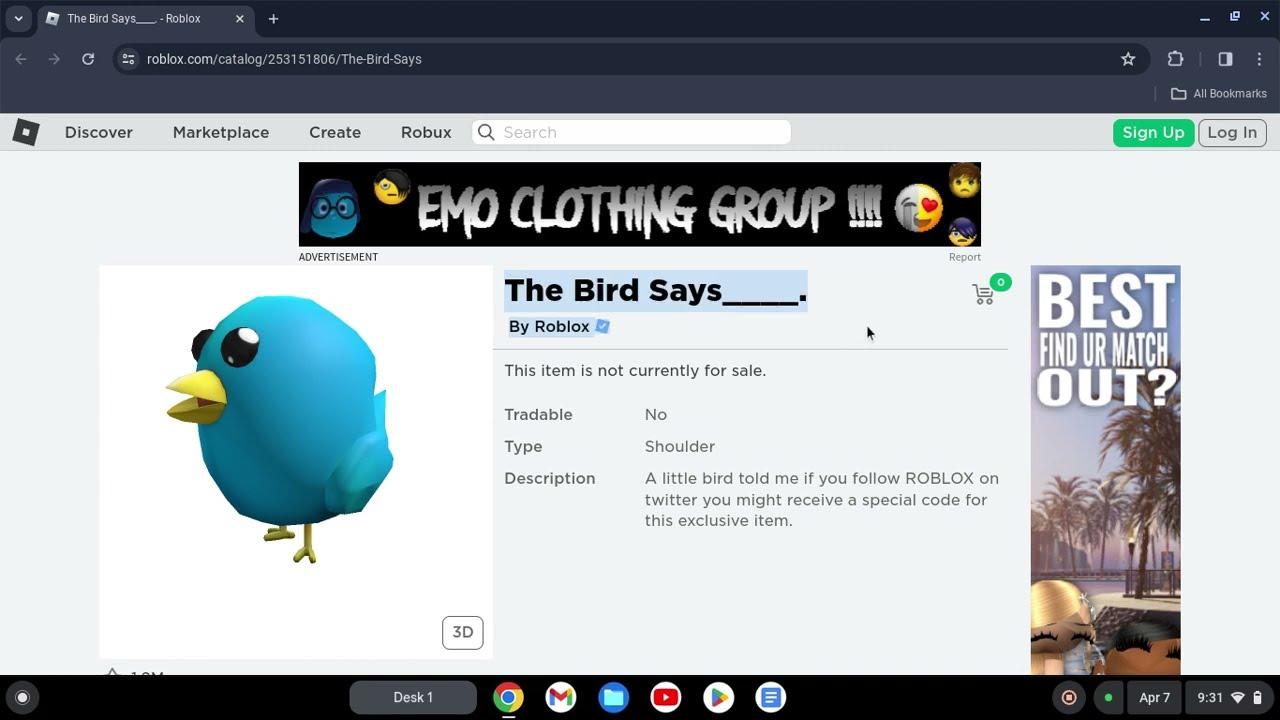Image resolution: width=1280 pixels, height=720 pixels.
Task: Open All Bookmarks folder
Action: click(x=1219, y=93)
